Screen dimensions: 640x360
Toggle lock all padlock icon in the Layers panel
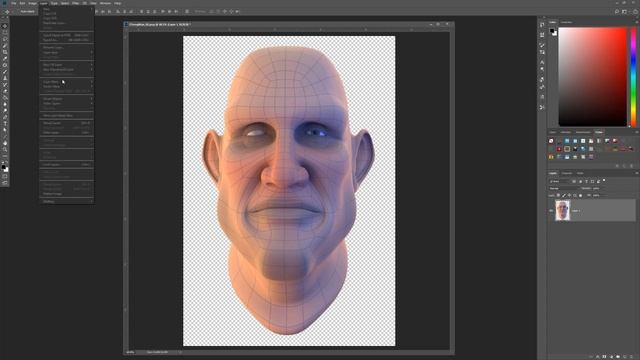(581, 196)
